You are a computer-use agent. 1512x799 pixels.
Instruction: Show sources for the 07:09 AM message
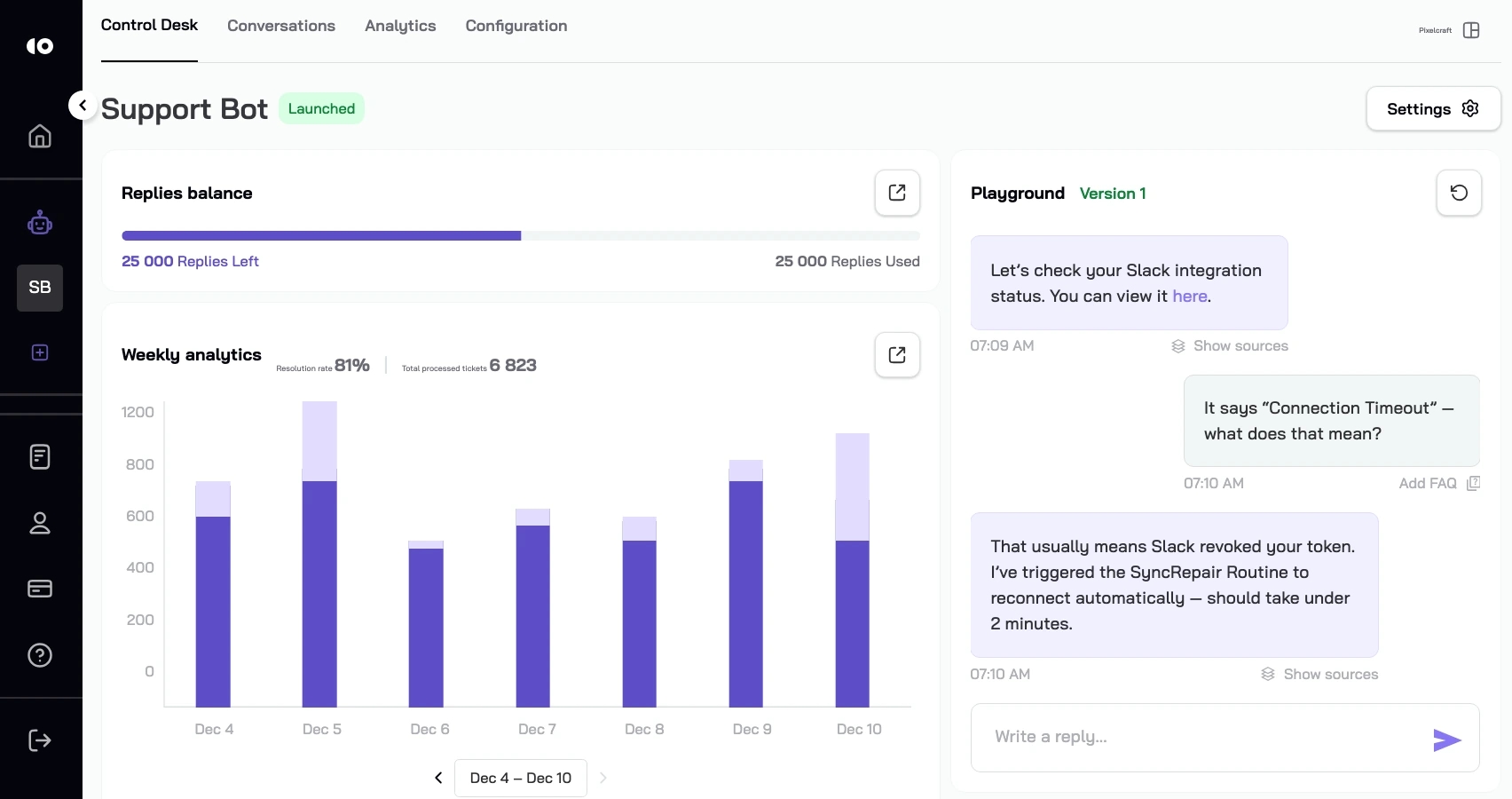point(1230,346)
